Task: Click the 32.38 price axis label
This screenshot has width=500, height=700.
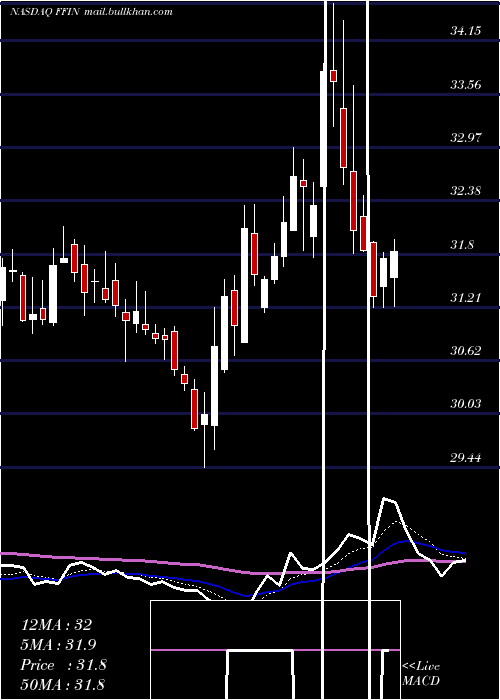Action: pyautogui.click(x=466, y=191)
